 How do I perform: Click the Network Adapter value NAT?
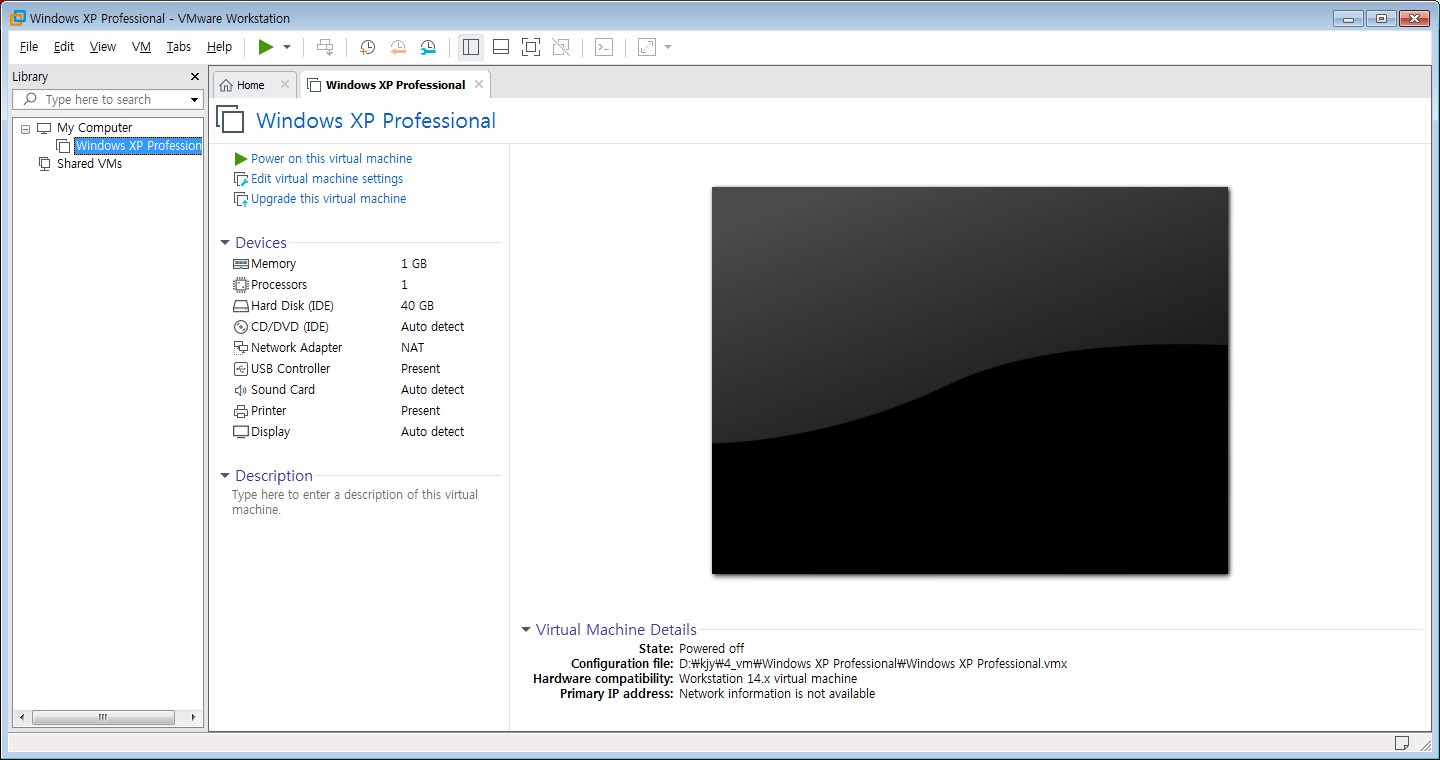pos(412,348)
